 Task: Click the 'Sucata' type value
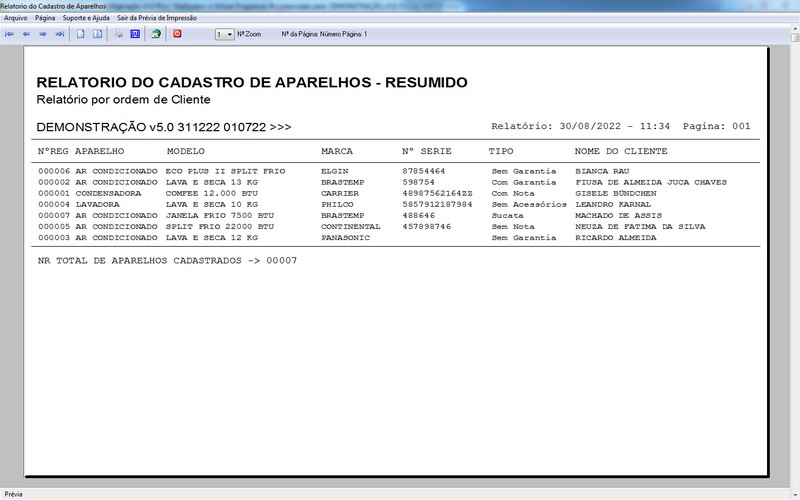(x=507, y=216)
